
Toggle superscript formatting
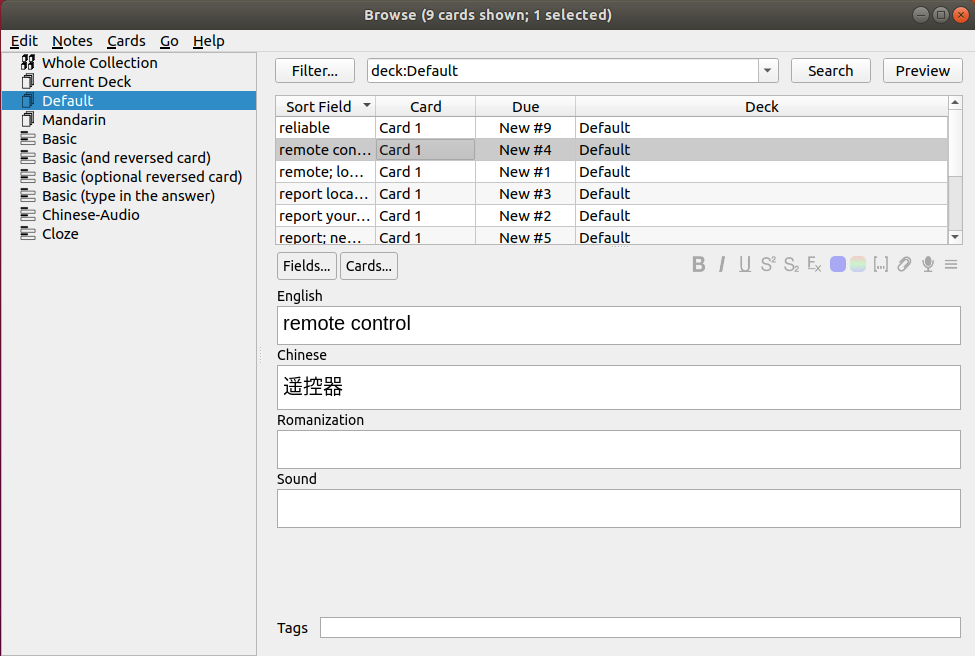[767, 264]
